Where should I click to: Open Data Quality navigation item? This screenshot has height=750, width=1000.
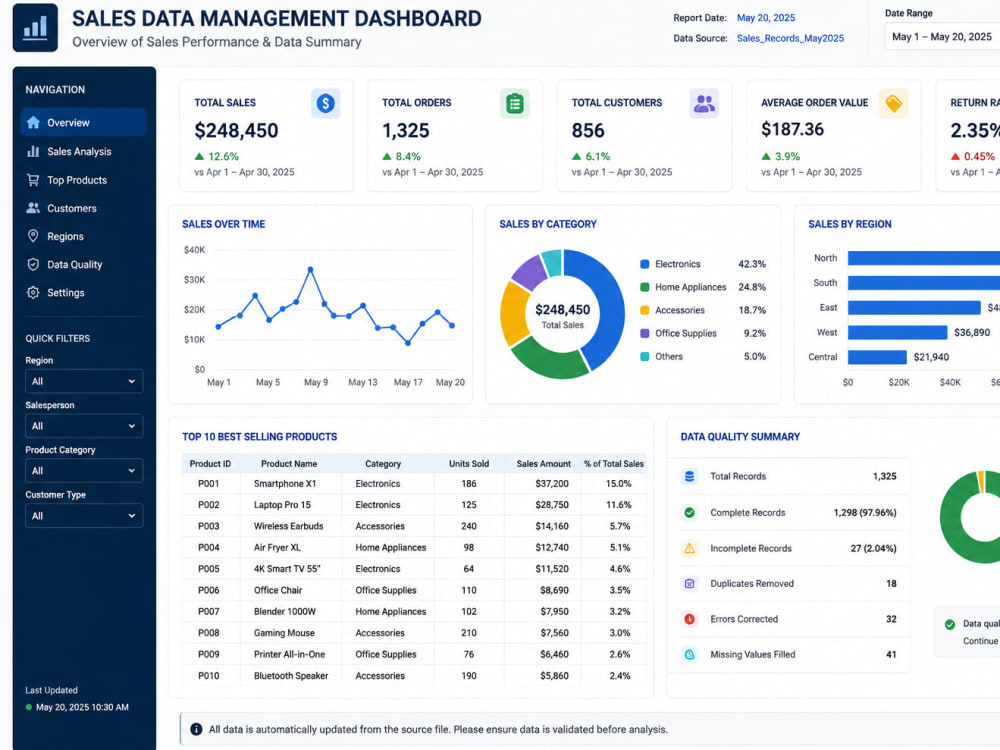[84, 264]
